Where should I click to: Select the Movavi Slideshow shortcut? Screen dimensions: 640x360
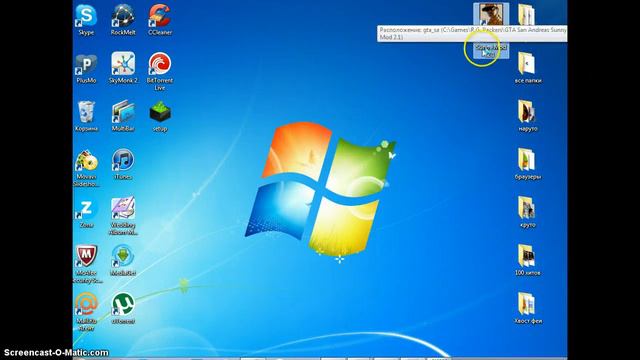click(x=86, y=160)
